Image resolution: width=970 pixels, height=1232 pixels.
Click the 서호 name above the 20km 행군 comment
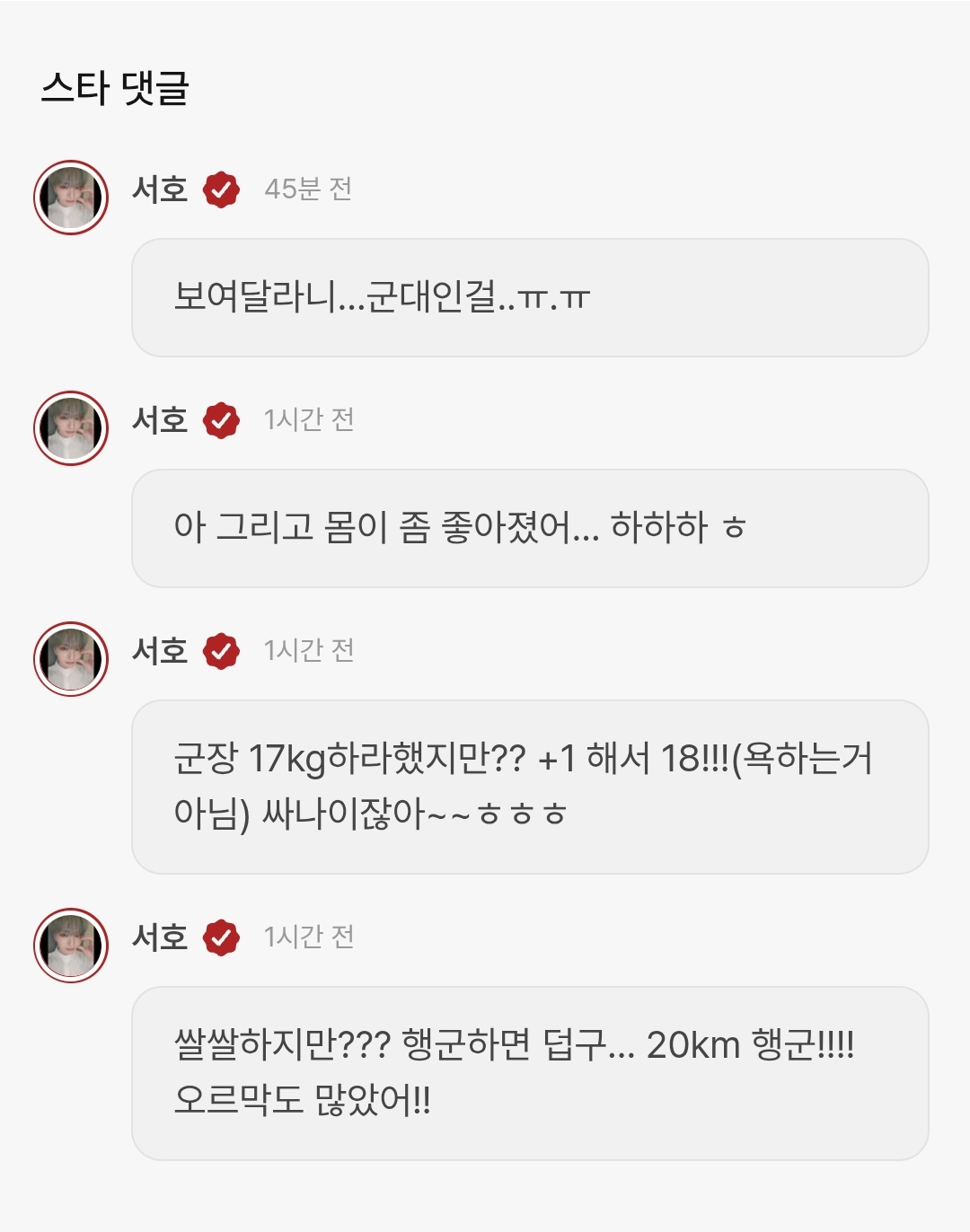coord(160,937)
